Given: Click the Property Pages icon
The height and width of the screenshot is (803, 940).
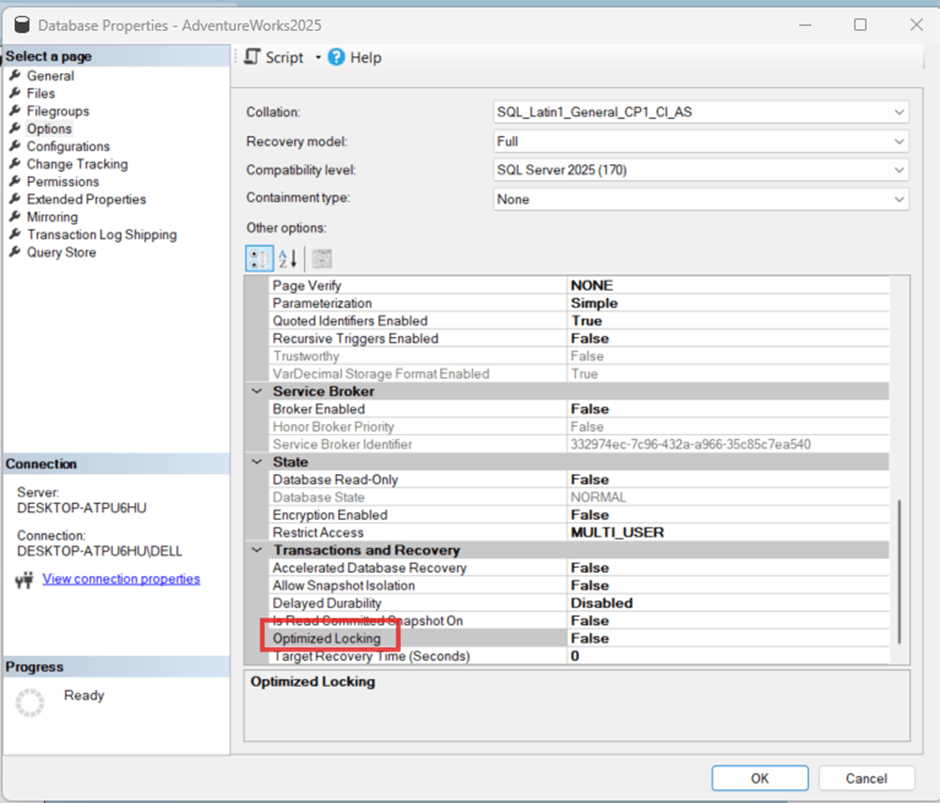Looking at the screenshot, I should pyautogui.click(x=322, y=258).
